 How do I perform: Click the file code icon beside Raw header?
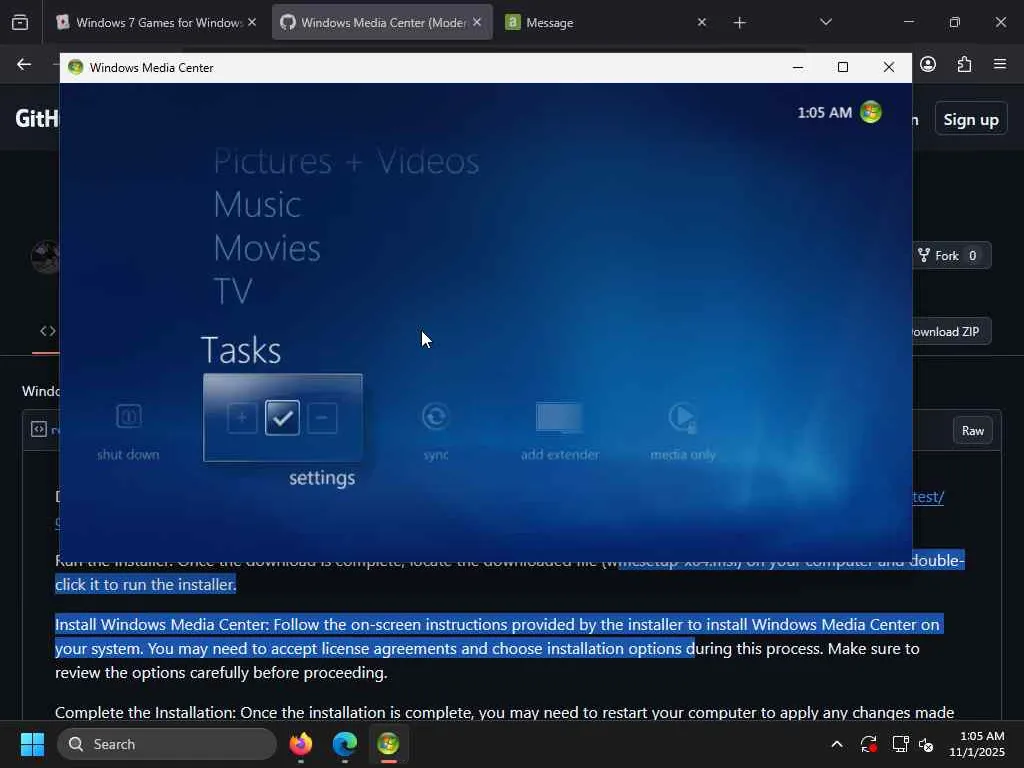click(x=39, y=429)
